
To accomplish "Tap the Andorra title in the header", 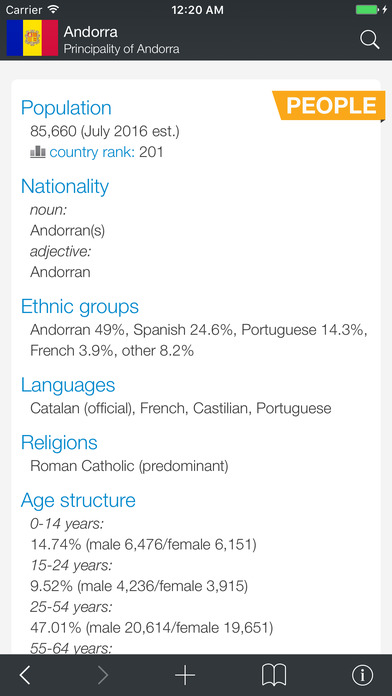I will pyautogui.click(x=91, y=32).
